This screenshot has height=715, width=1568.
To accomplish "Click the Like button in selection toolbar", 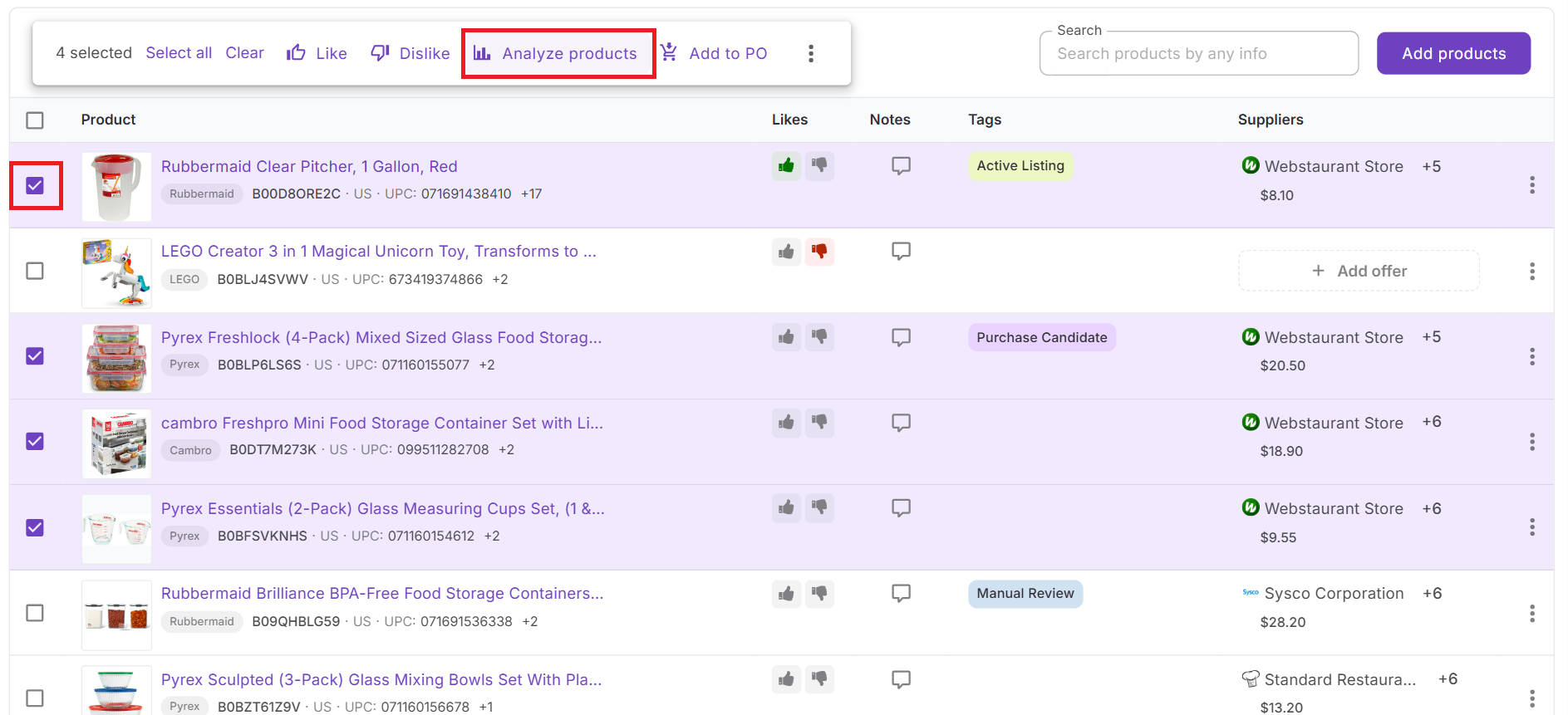I will (317, 53).
